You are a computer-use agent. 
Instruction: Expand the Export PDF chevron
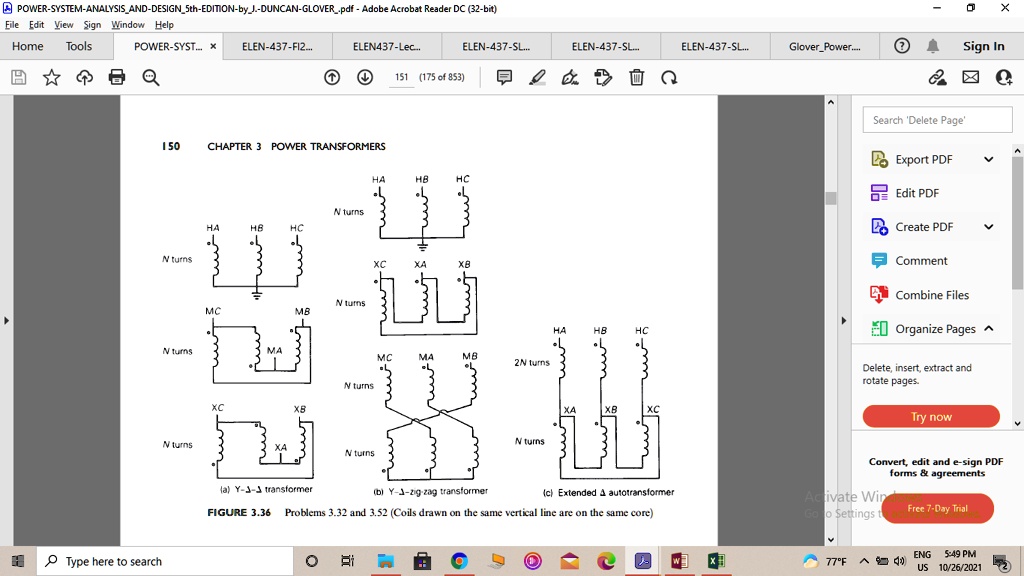pos(989,159)
